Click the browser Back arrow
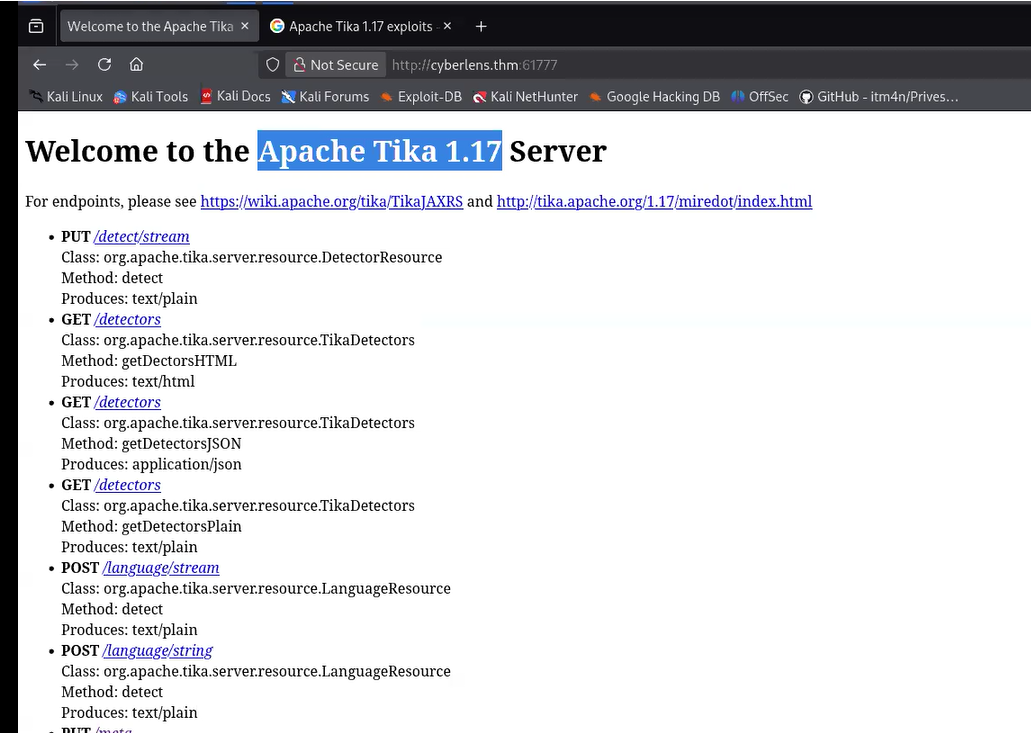 pyautogui.click(x=39, y=64)
